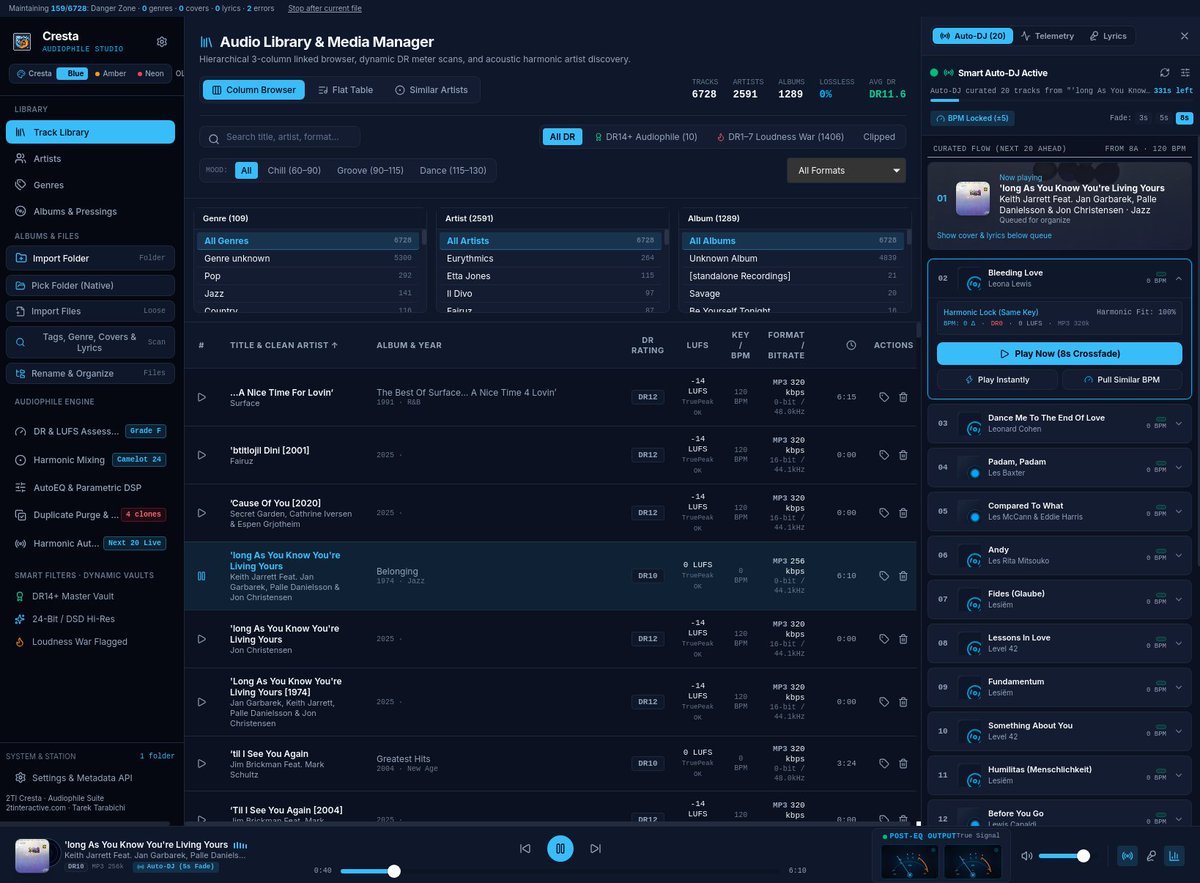
Task: Open tag editor for 'Cause Of You [2020]'
Action: click(x=884, y=513)
